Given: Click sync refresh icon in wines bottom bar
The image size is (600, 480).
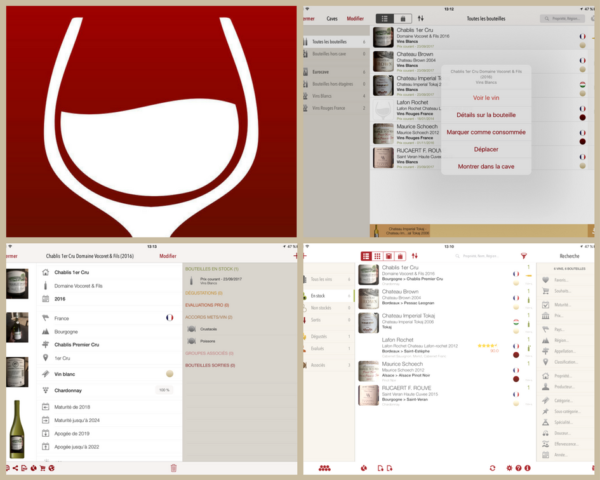Looking at the screenshot, I should pos(492,468).
